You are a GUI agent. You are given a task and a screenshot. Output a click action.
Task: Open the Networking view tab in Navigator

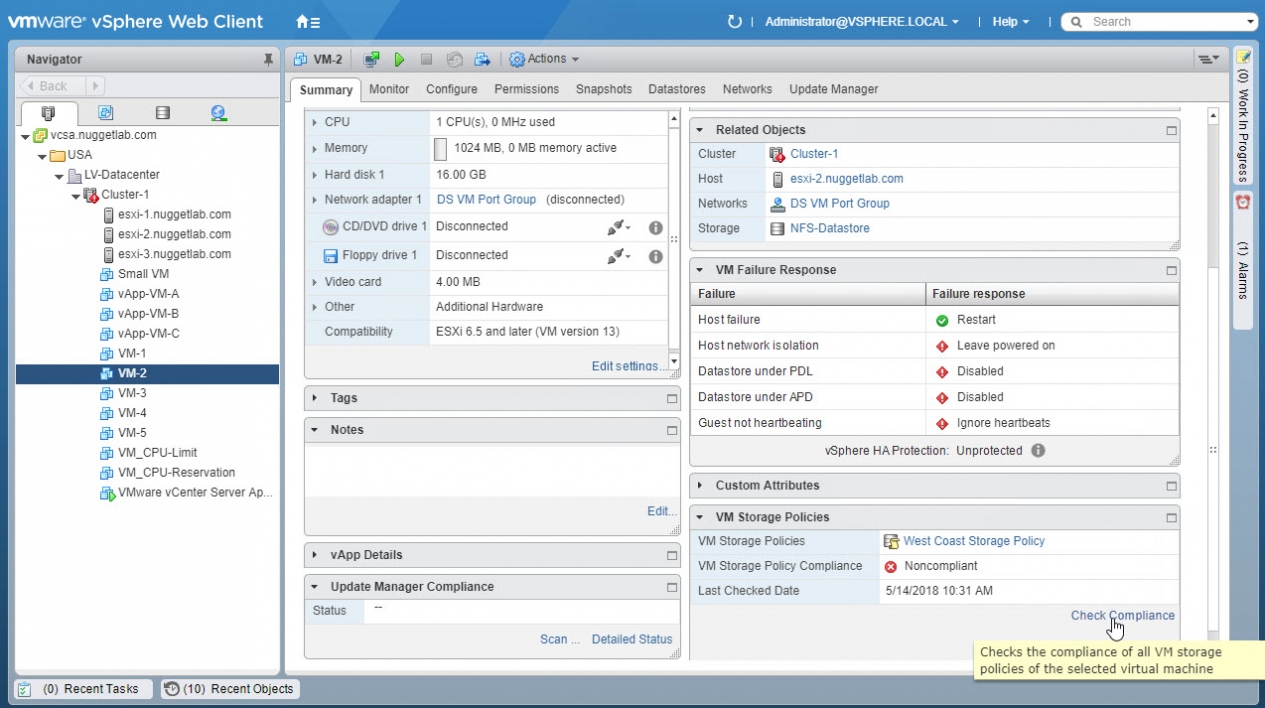(218, 113)
